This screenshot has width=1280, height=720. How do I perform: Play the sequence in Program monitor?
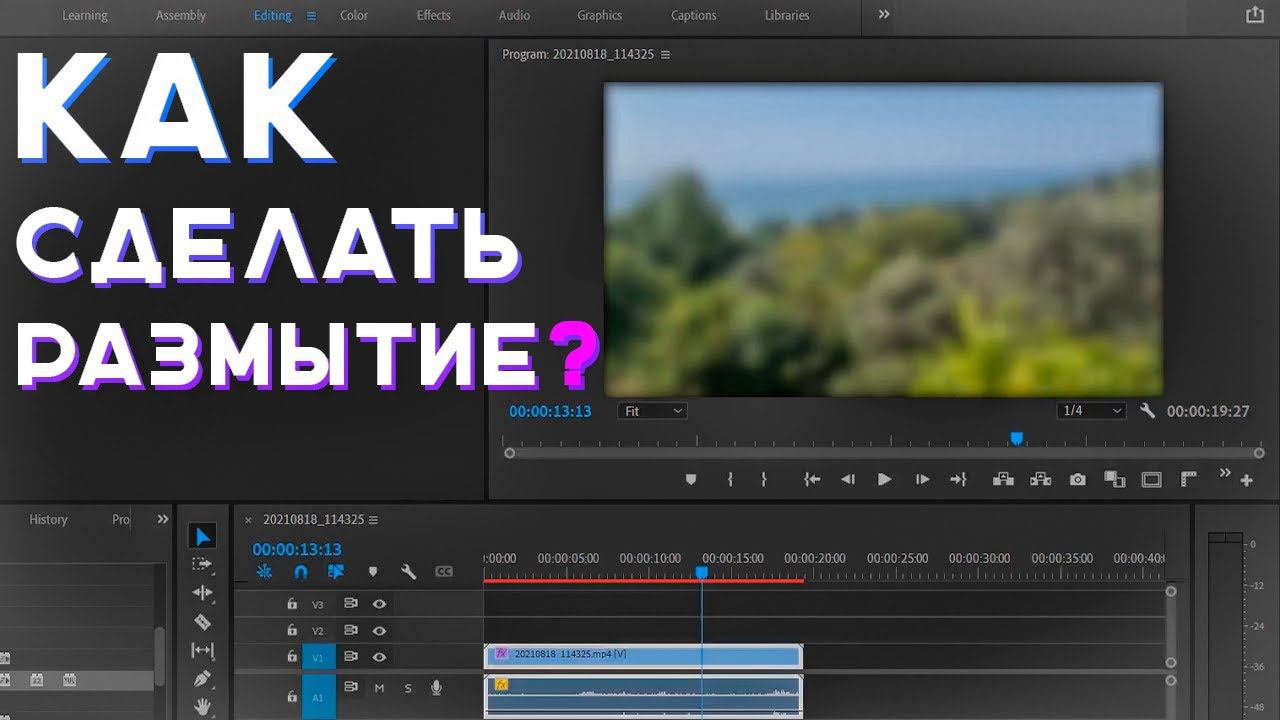pos(884,480)
